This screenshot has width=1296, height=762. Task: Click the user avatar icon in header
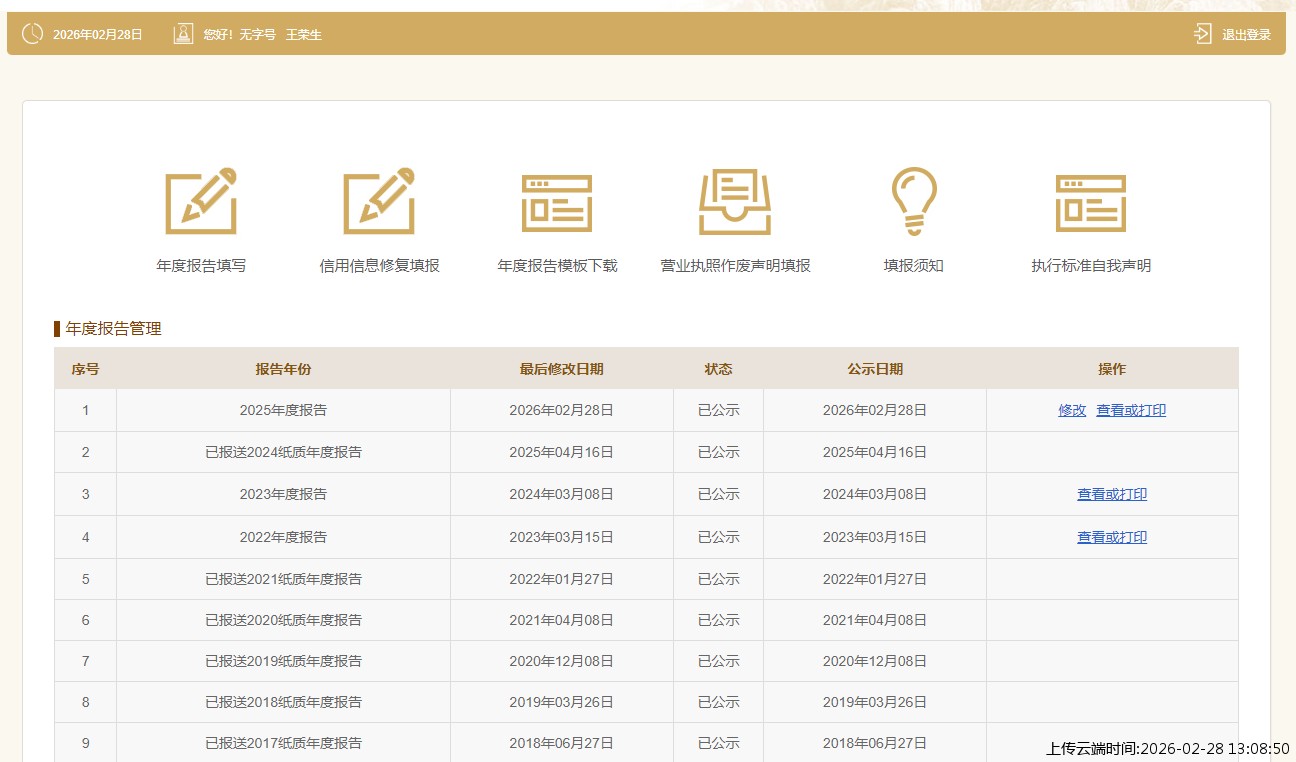click(183, 34)
